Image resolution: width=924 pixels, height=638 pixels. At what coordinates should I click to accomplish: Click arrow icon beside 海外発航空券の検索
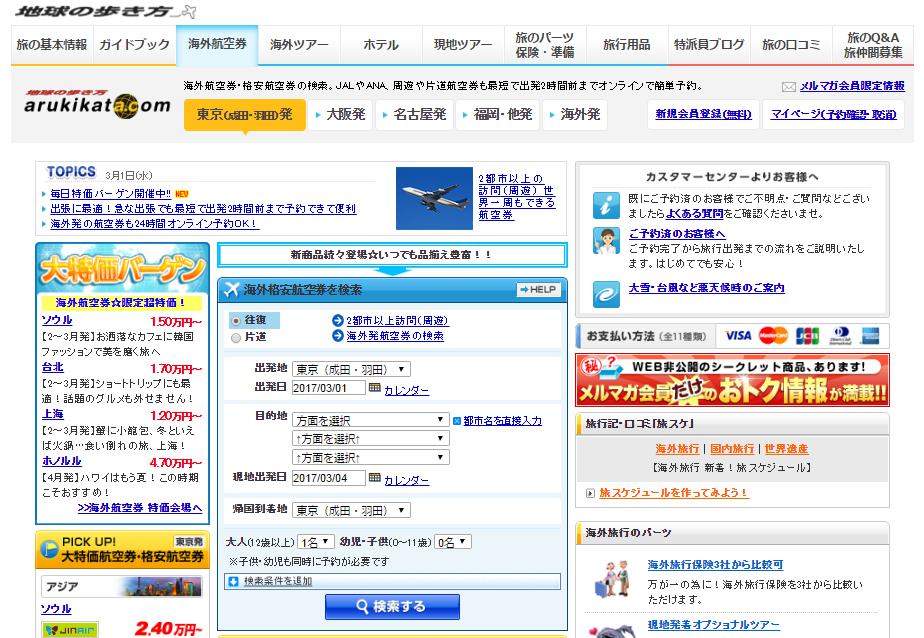point(338,336)
